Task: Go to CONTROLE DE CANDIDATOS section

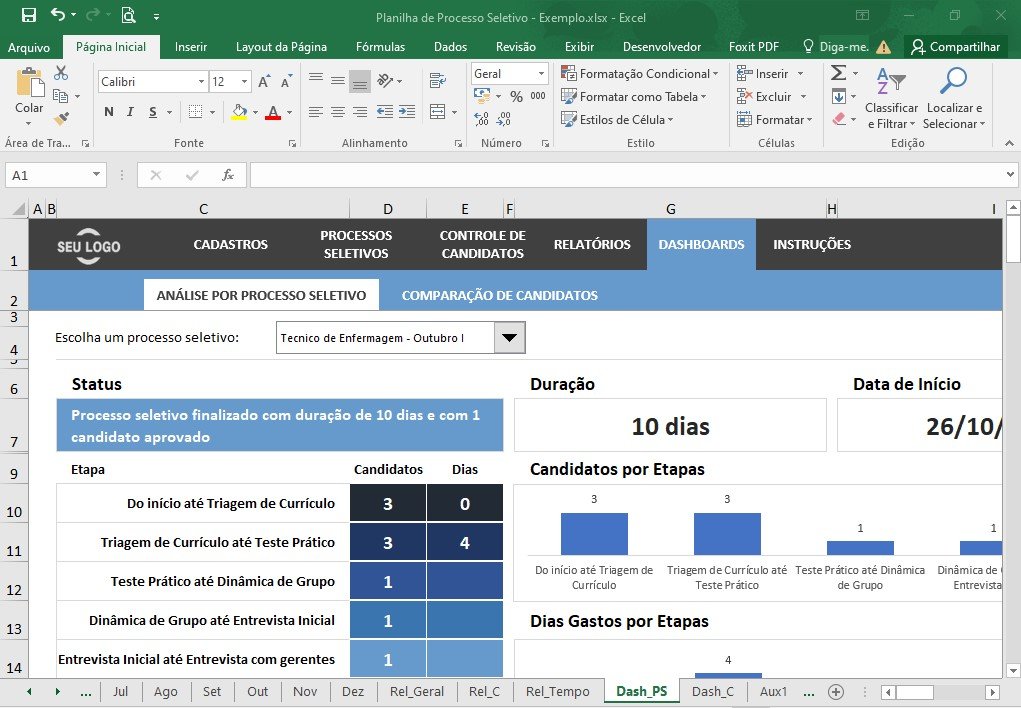Action: coord(483,244)
